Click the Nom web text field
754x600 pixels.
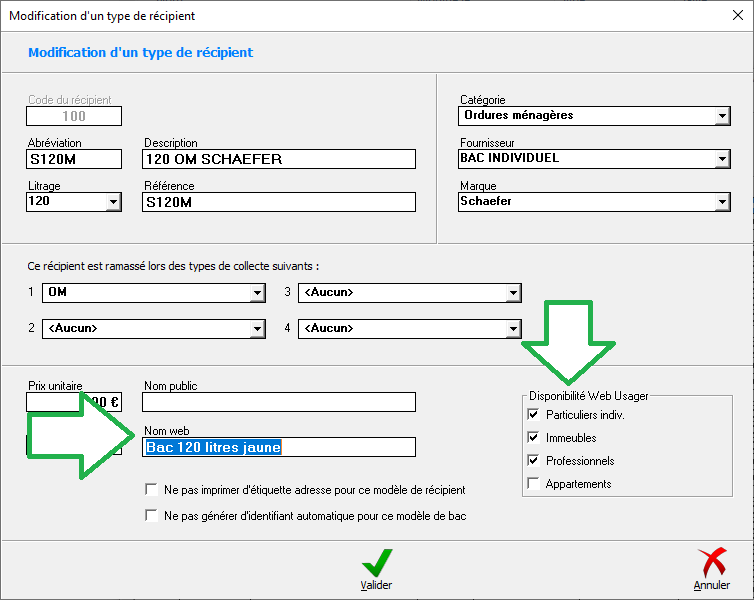(x=278, y=447)
